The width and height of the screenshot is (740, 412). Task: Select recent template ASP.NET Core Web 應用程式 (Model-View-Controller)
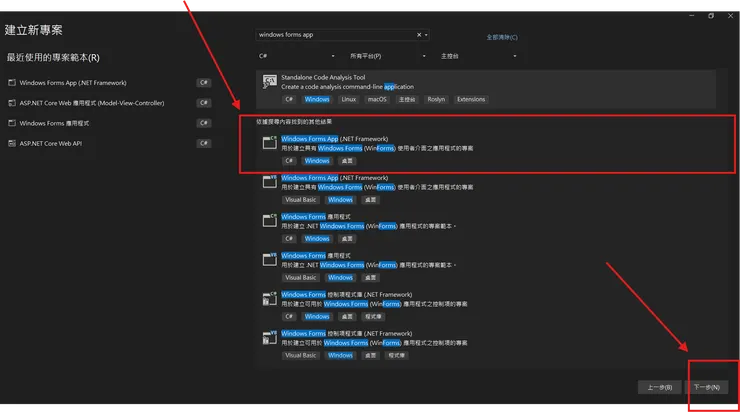tap(92, 103)
